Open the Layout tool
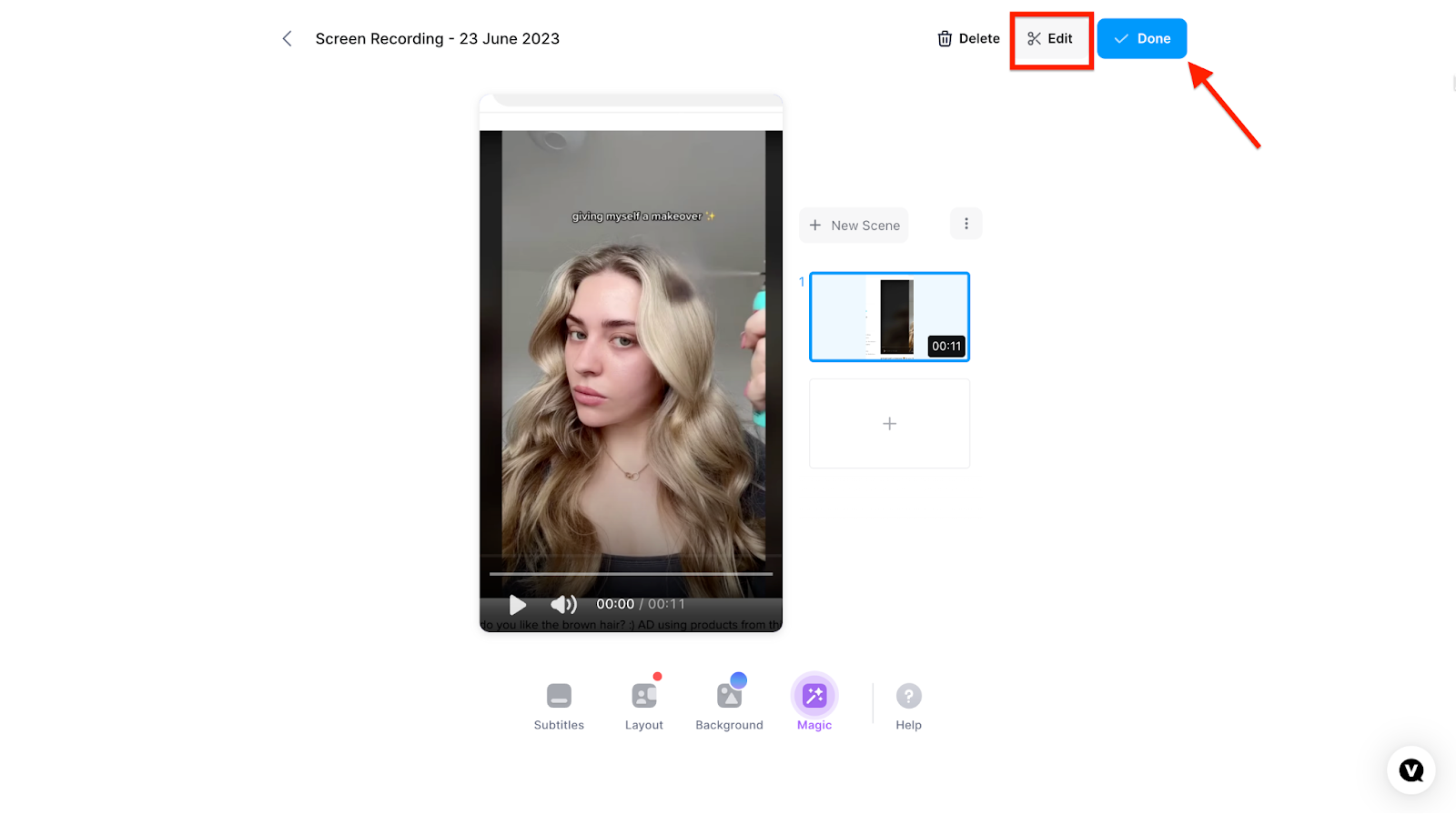This screenshot has height=815, width=1456. (644, 707)
